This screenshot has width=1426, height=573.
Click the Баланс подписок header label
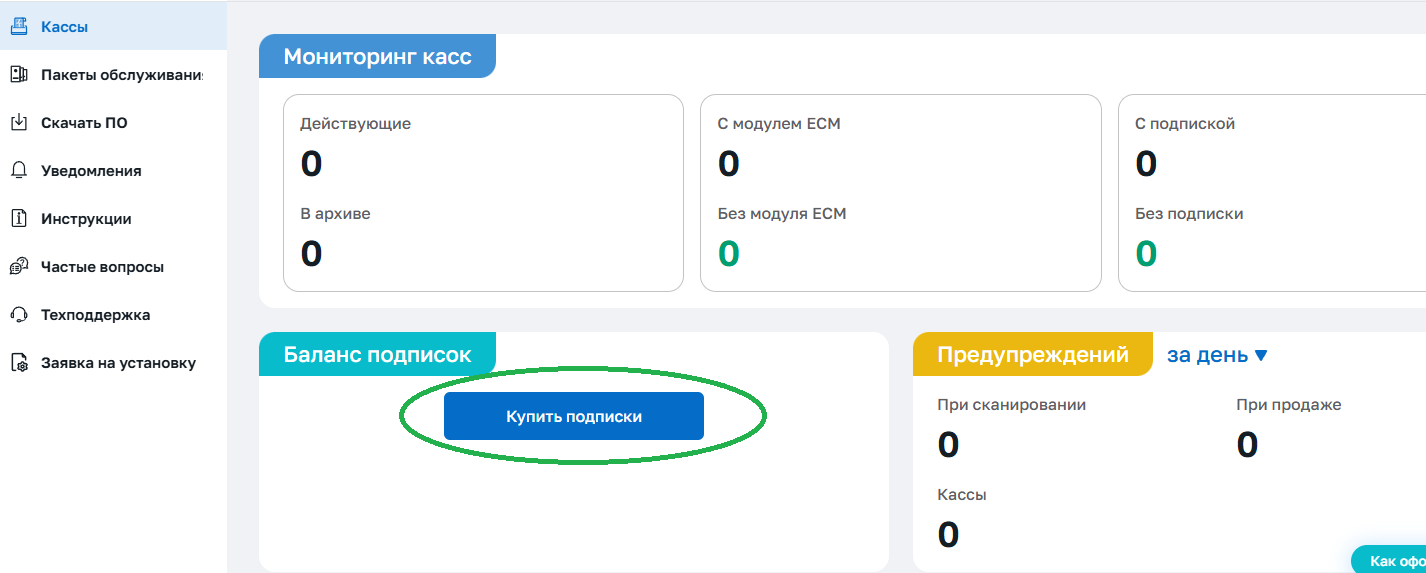(377, 355)
